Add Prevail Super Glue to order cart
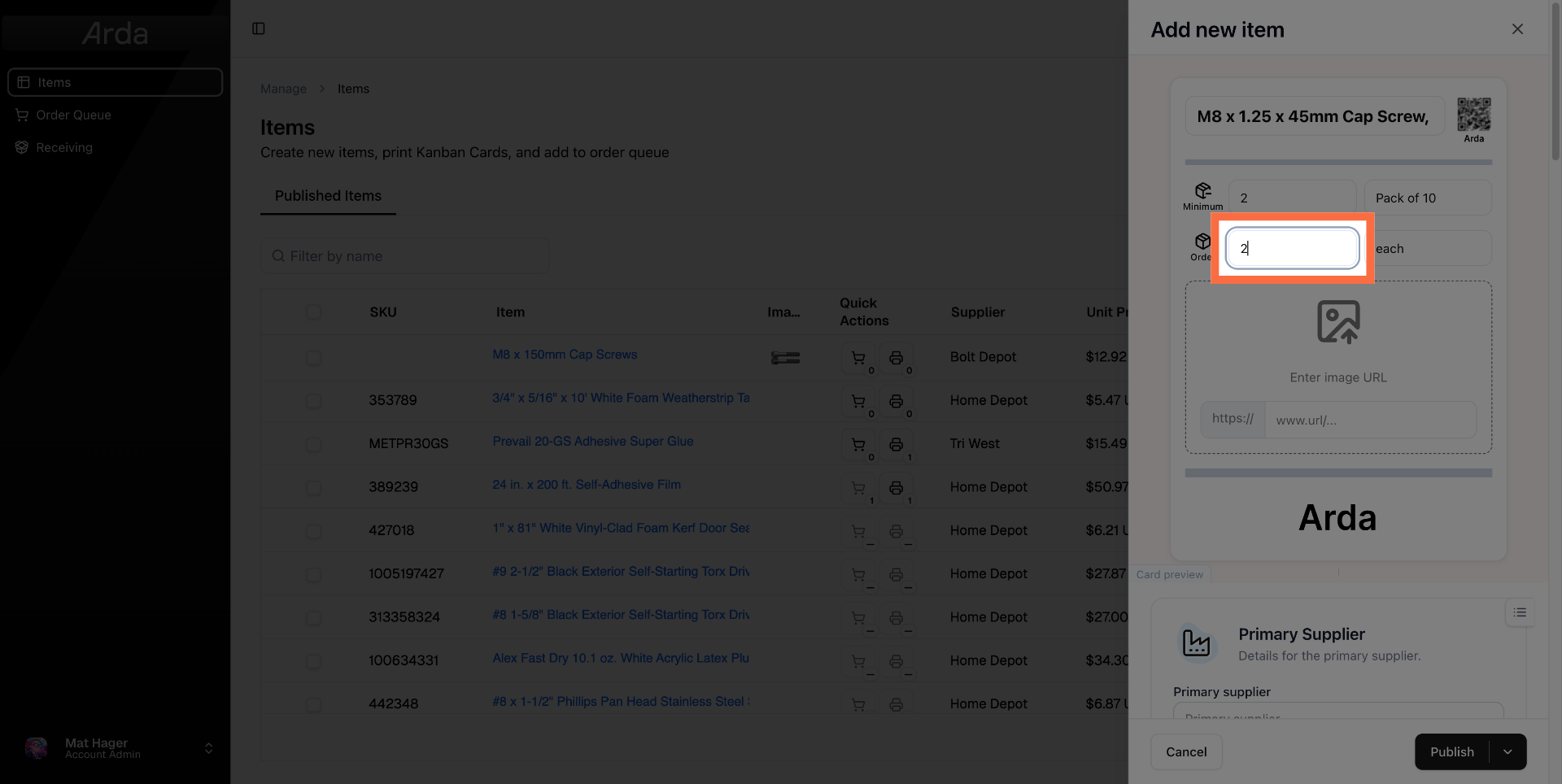This screenshot has width=1562, height=784. (x=857, y=445)
